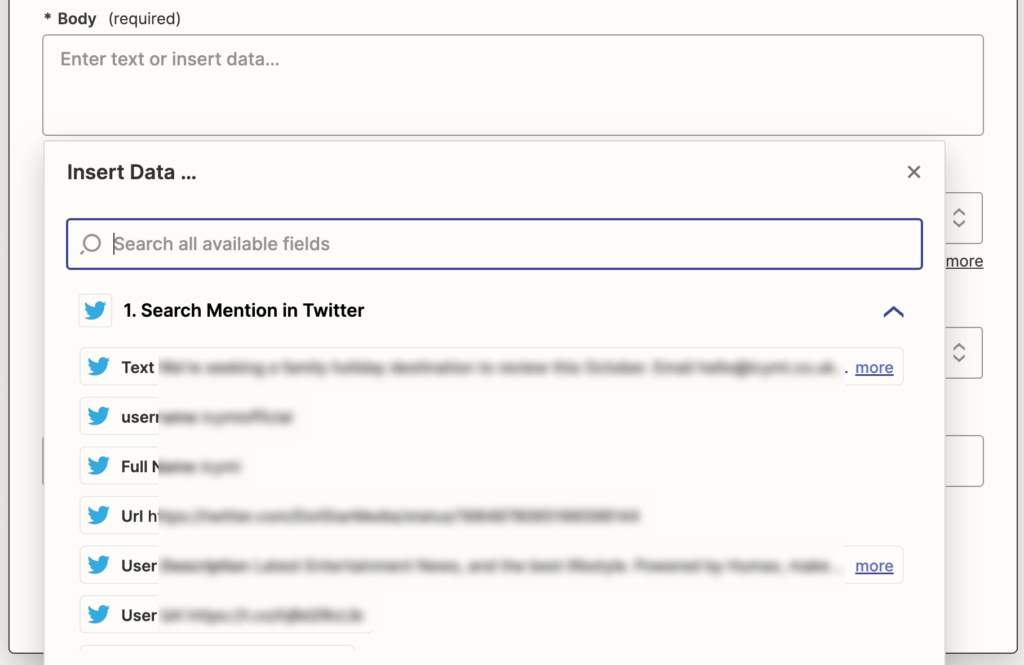
Task: Click the "more" link below the upper dropdown
Action: (x=965, y=261)
